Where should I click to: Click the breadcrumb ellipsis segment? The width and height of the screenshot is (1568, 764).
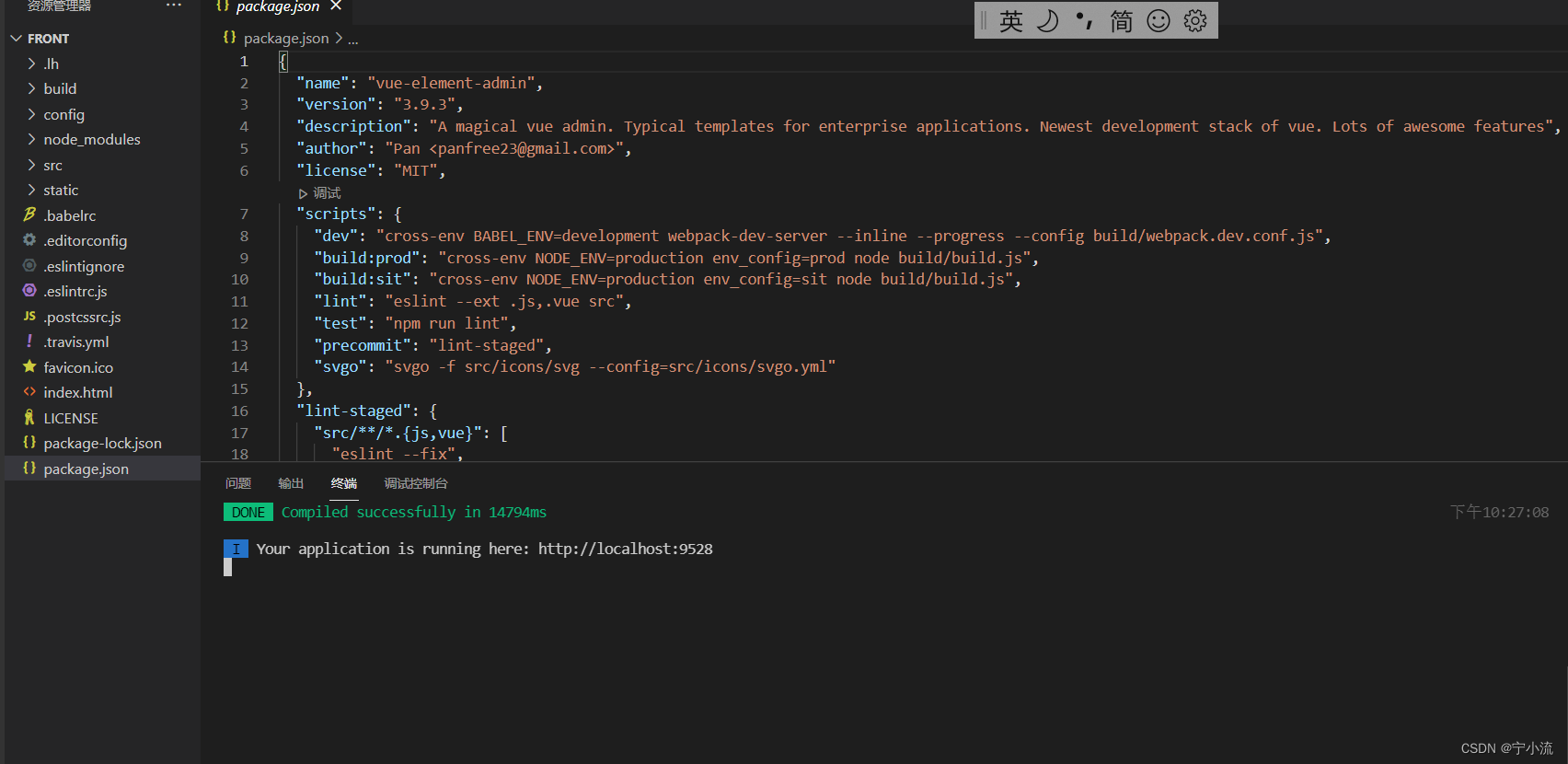point(353,39)
